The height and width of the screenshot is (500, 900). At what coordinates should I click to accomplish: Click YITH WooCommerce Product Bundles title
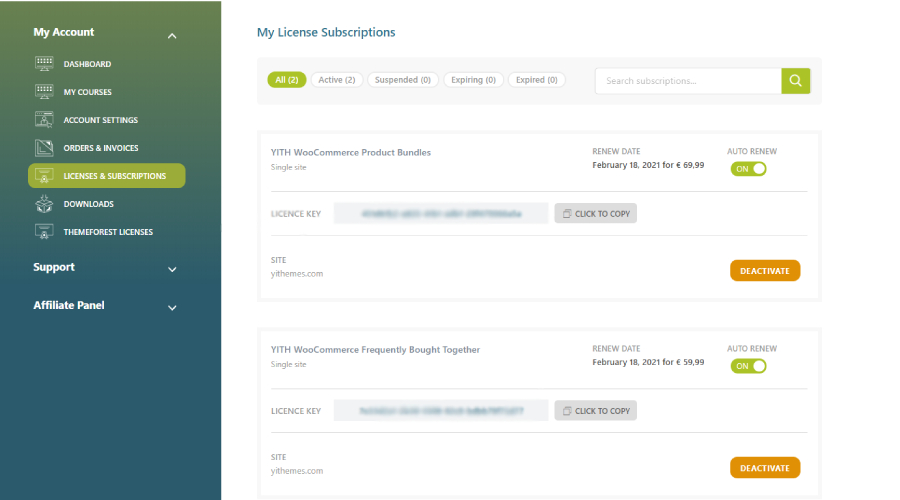pyautogui.click(x=351, y=152)
